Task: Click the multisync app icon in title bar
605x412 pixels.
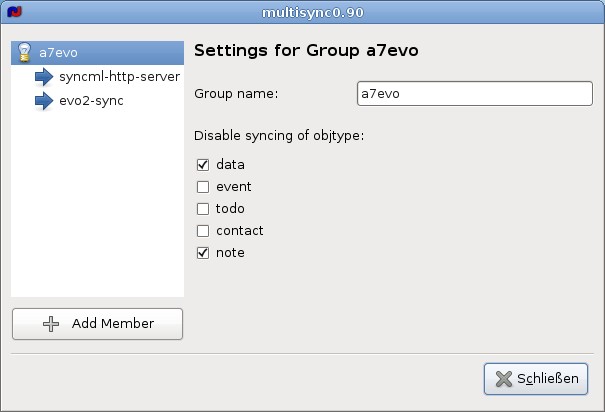Action: coord(14,12)
